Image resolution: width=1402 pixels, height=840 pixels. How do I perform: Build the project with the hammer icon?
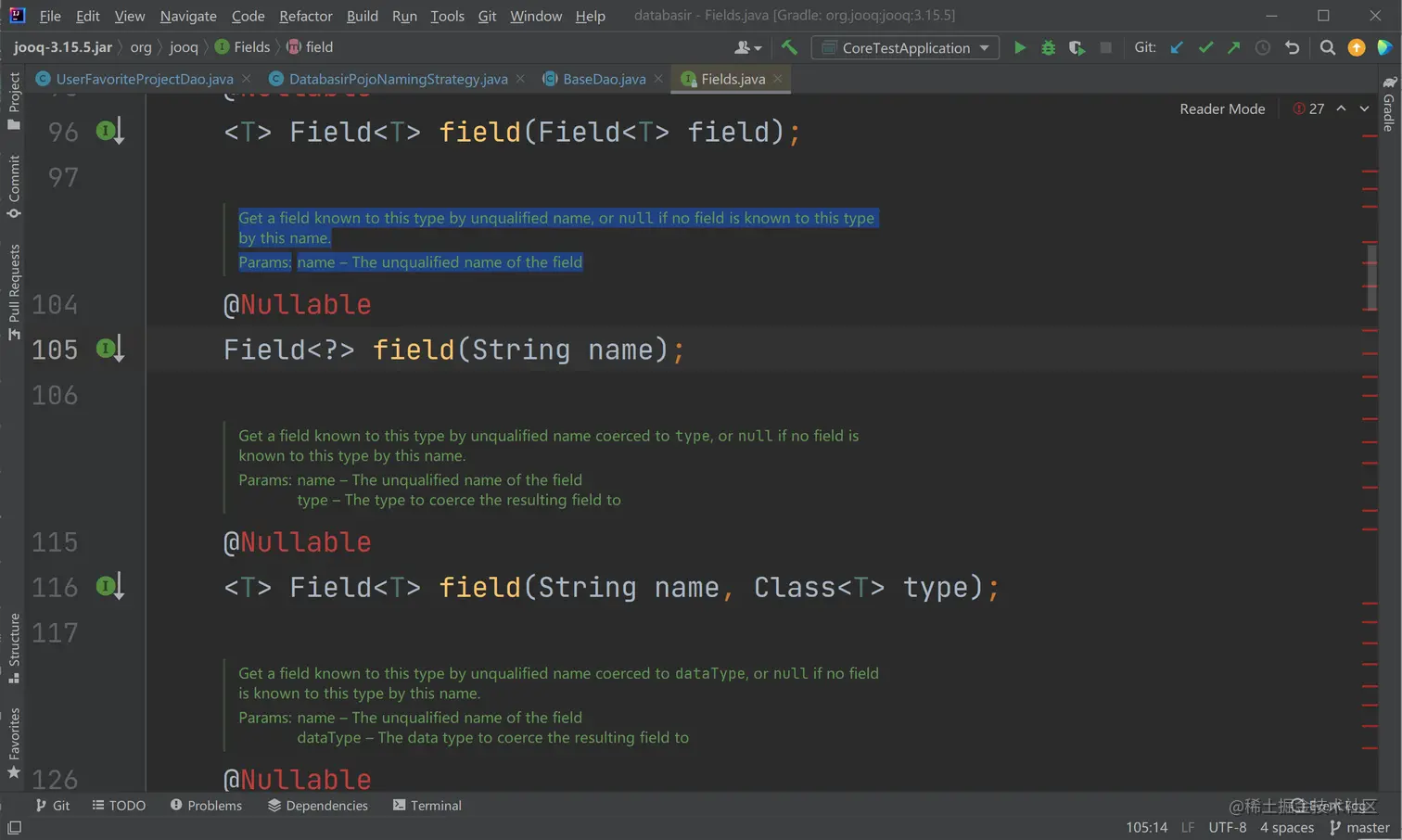[789, 47]
